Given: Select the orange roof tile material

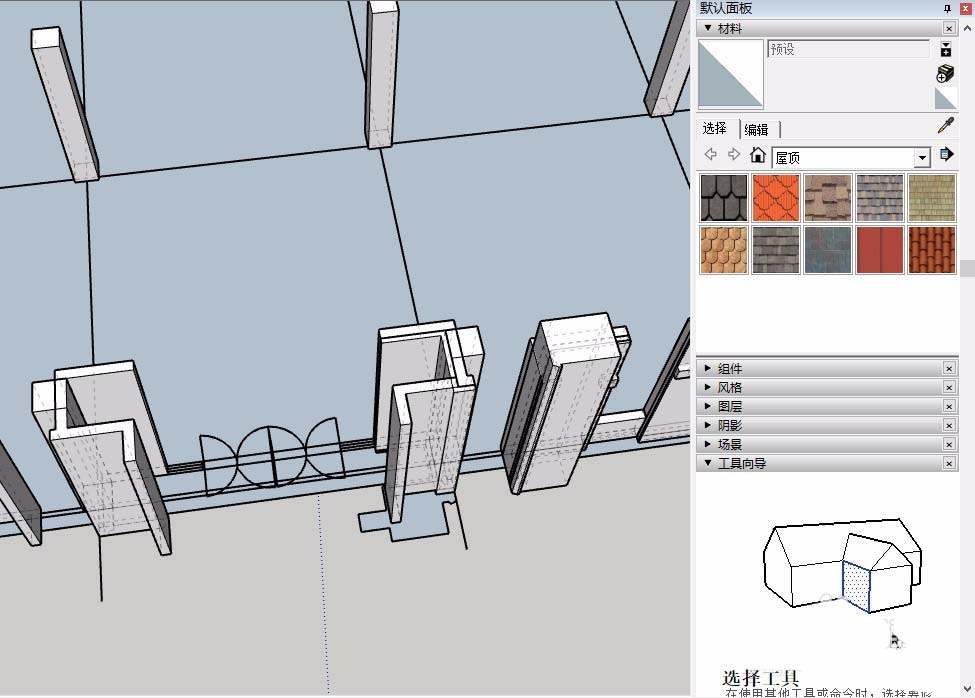Looking at the screenshot, I should (776, 198).
